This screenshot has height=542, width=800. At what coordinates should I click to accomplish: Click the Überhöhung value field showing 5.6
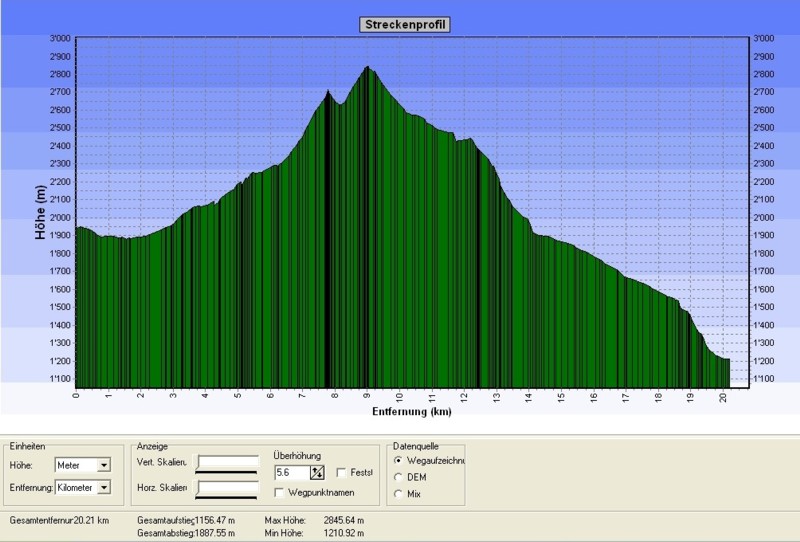(x=290, y=473)
